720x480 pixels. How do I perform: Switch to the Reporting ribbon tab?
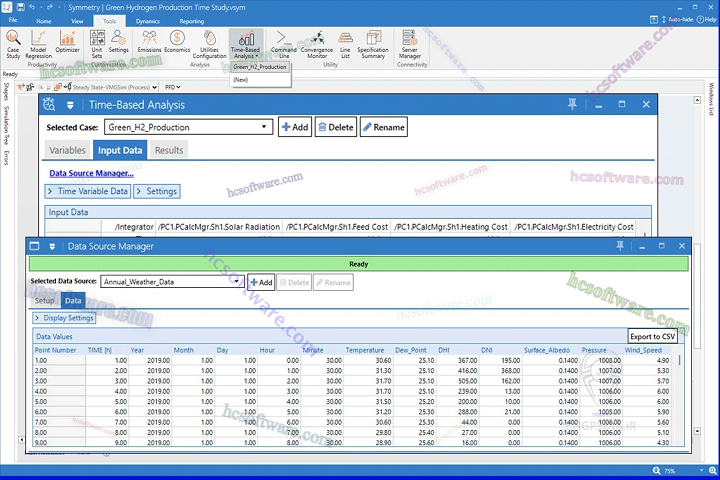(x=192, y=21)
